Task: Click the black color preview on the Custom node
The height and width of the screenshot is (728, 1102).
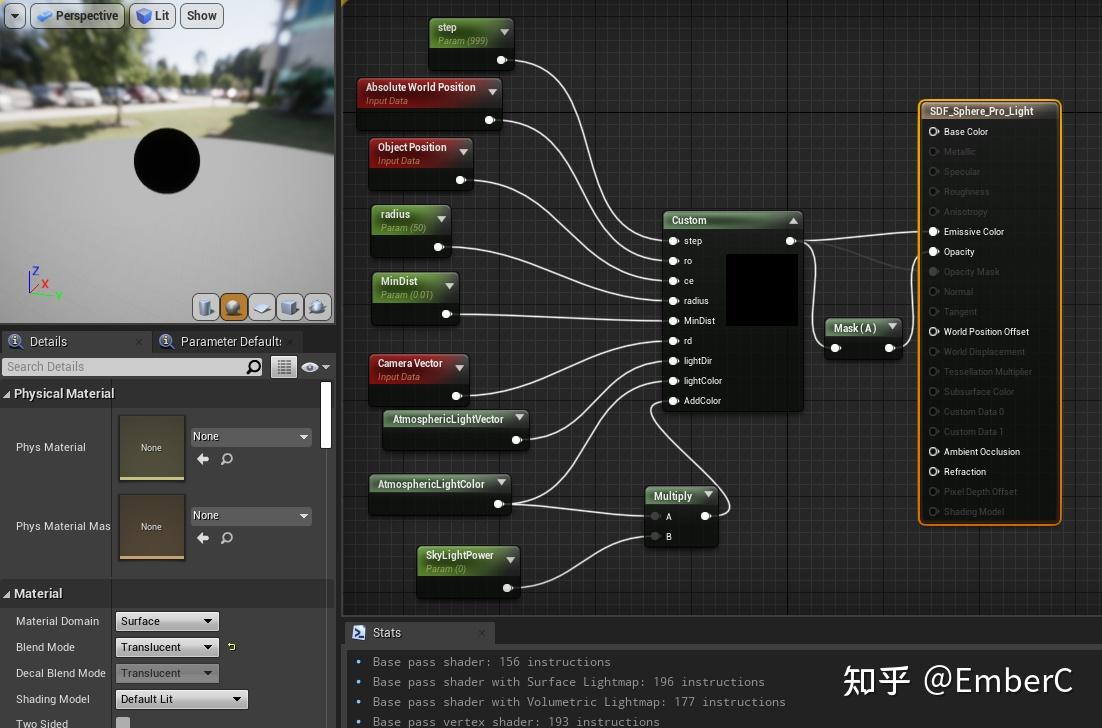Action: (761, 290)
